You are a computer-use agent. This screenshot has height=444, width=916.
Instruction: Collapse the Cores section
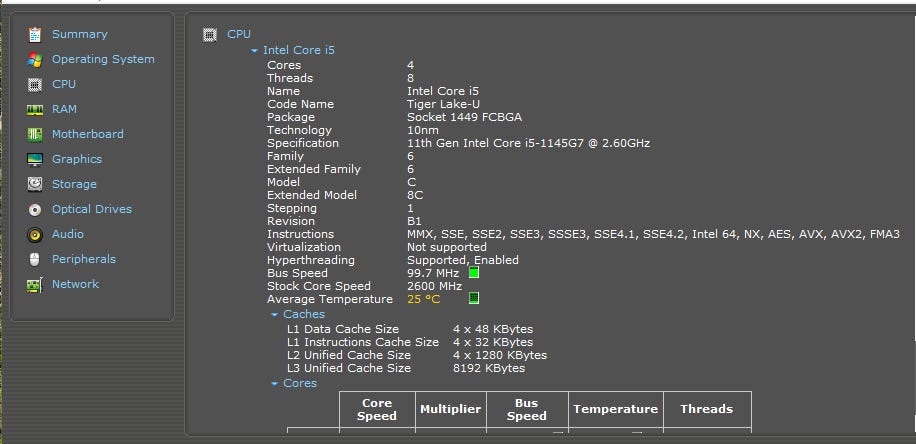pyautogui.click(x=274, y=384)
